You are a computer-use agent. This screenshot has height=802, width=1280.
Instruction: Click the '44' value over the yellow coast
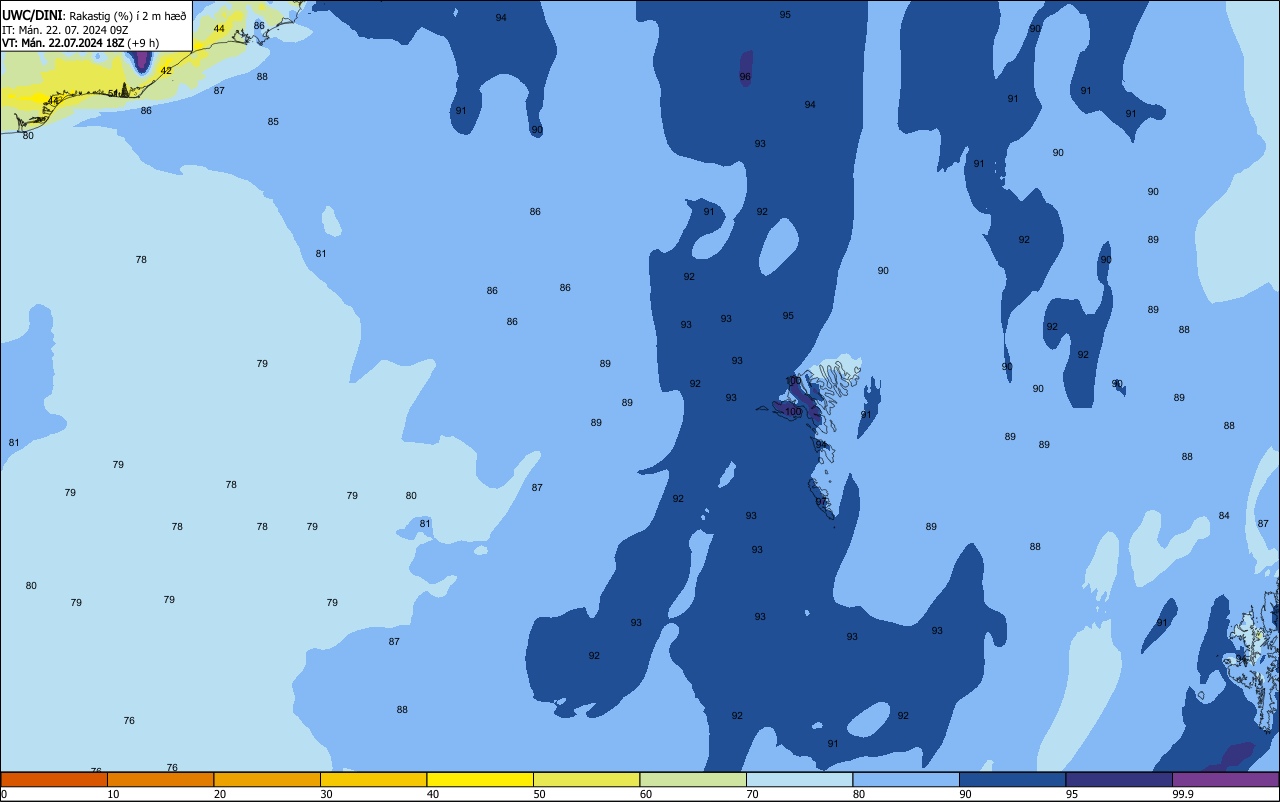219,29
